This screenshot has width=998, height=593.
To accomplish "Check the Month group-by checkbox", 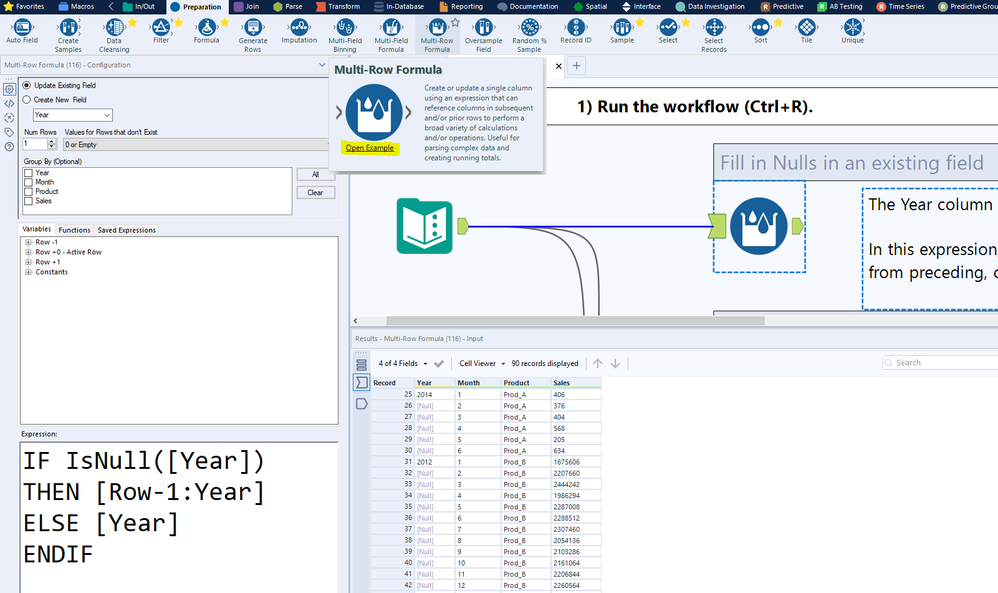I will pyautogui.click(x=28, y=183).
